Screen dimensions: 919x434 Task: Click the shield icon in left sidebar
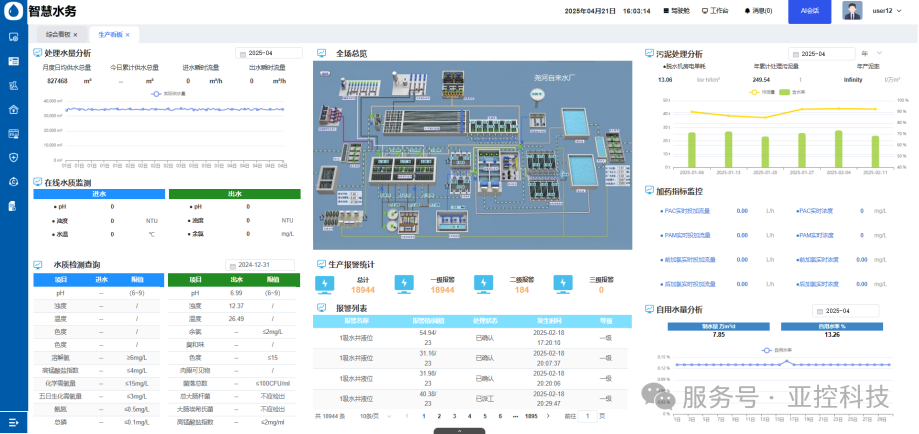[14, 157]
